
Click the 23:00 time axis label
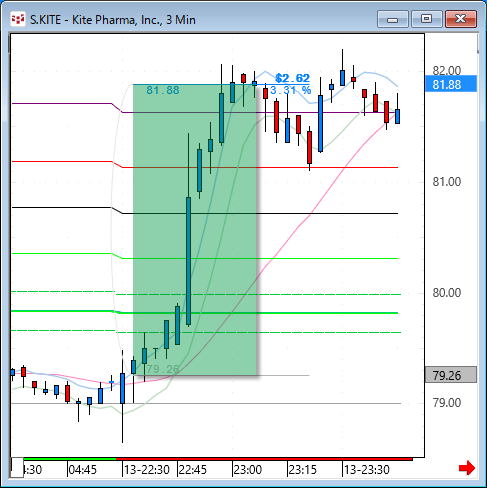248,470
